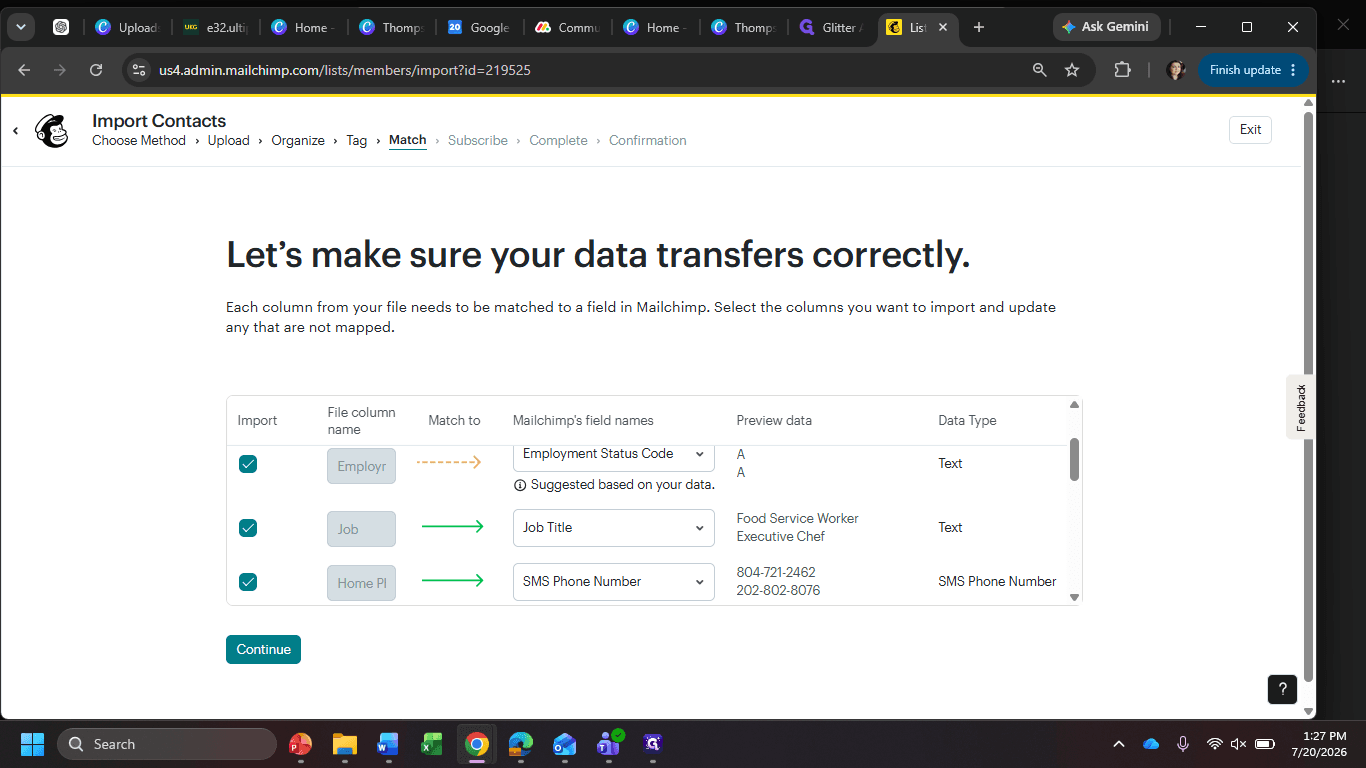Screen dimensions: 1366x768
Task: Click the 'Executive Chef' preview text
Action: (x=781, y=536)
